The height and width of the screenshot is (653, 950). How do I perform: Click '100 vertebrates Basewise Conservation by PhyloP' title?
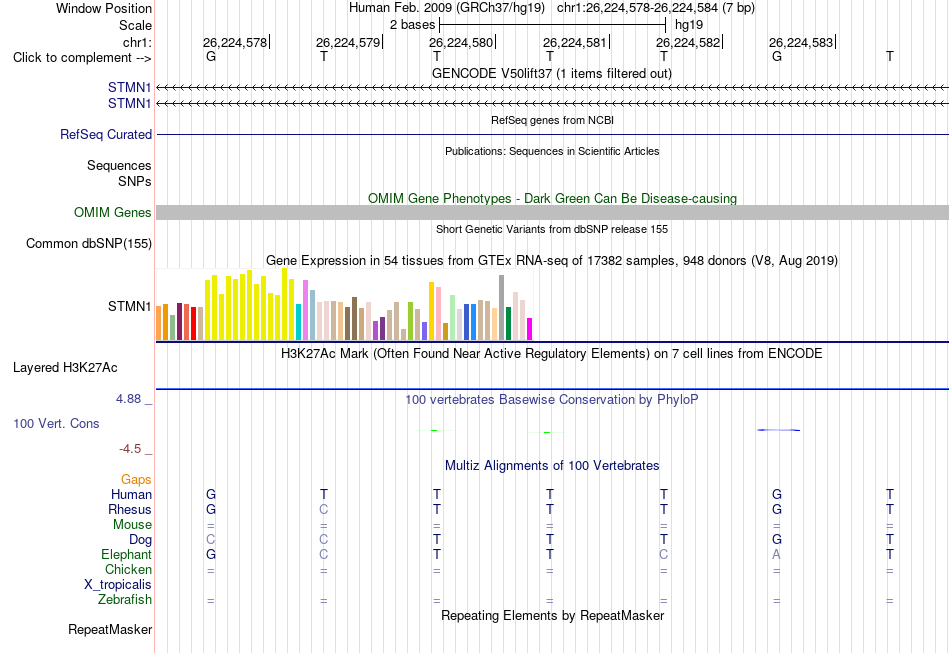[552, 399]
